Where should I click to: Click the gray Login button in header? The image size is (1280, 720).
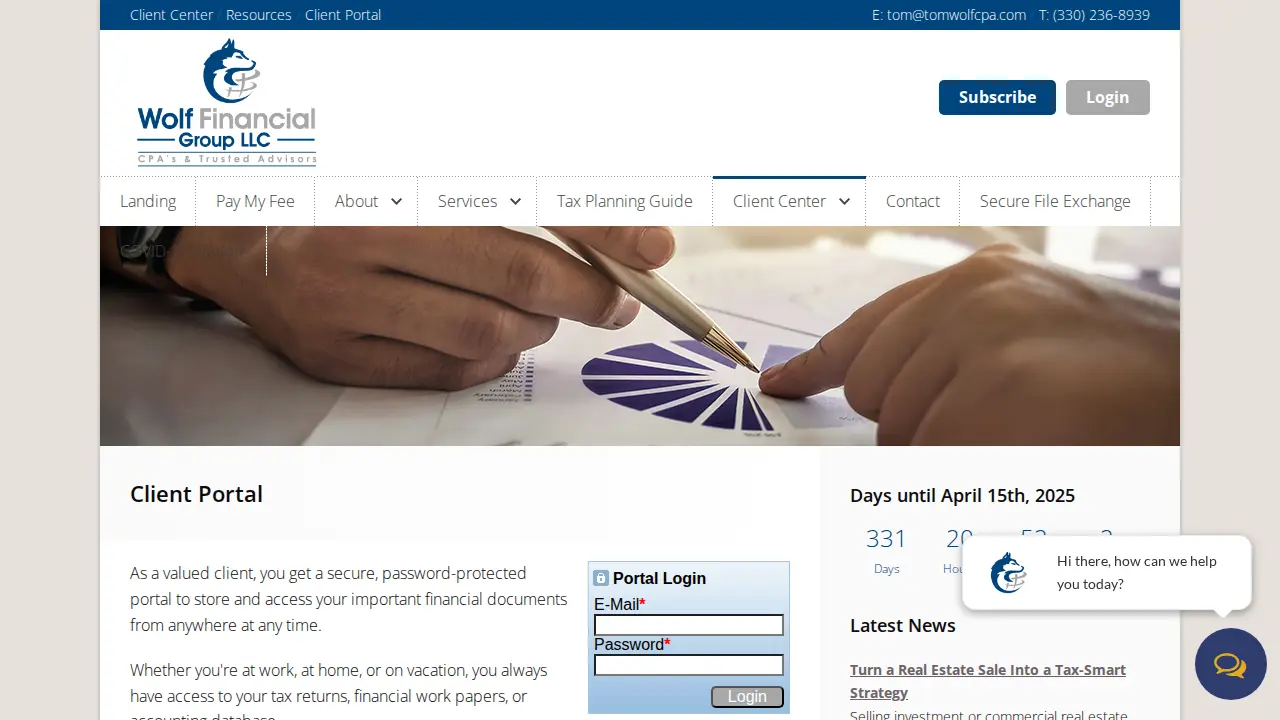[1108, 97]
